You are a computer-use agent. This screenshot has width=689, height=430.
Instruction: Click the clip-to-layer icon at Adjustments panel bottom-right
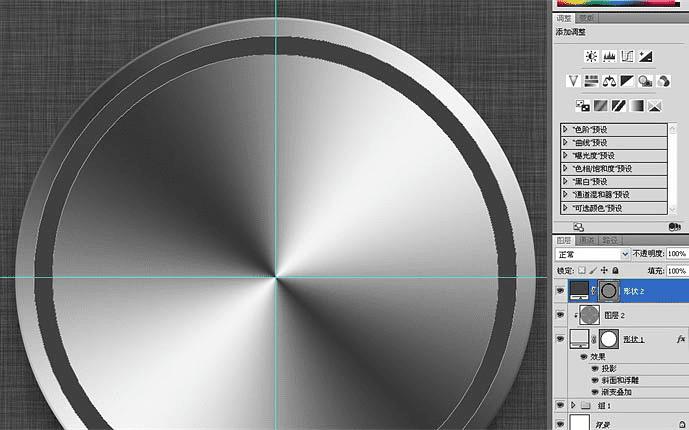[x=674, y=227]
